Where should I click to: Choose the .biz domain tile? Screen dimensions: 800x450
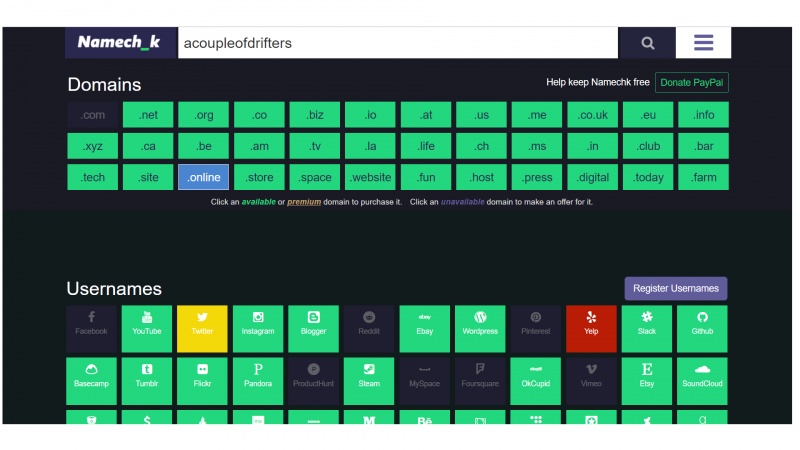[x=315, y=115]
